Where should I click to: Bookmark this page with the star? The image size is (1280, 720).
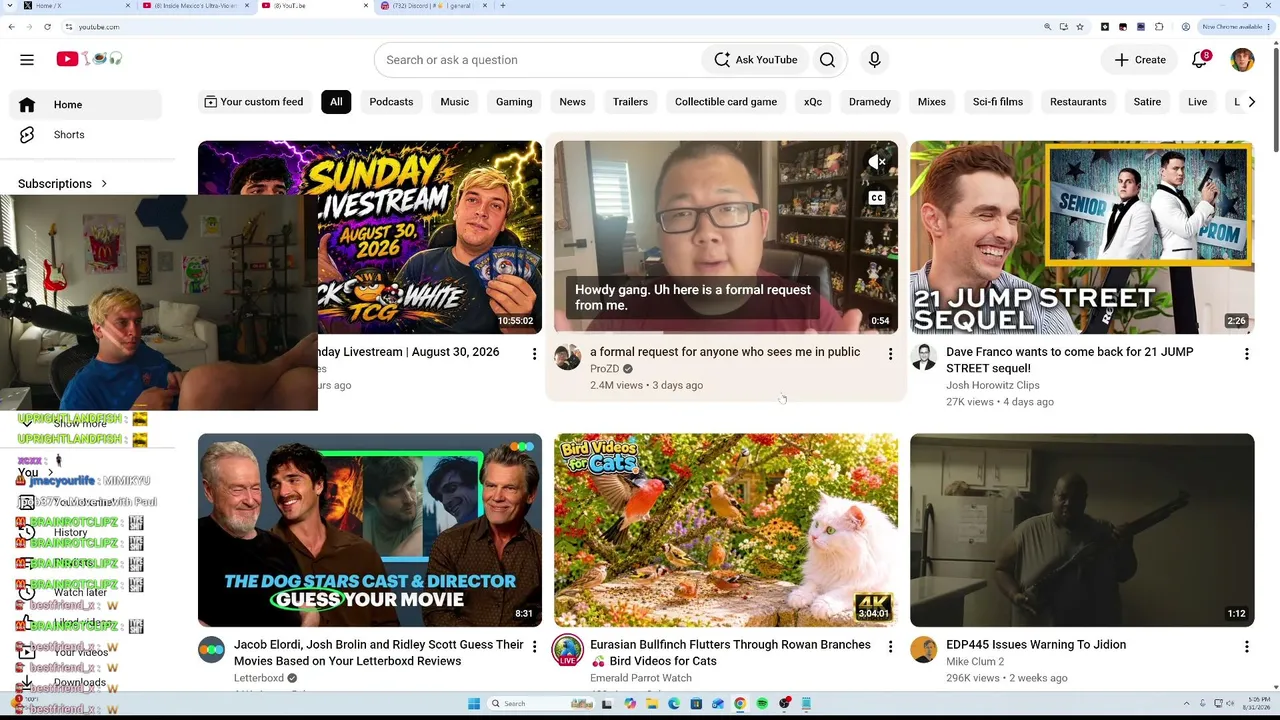pos(1080,27)
